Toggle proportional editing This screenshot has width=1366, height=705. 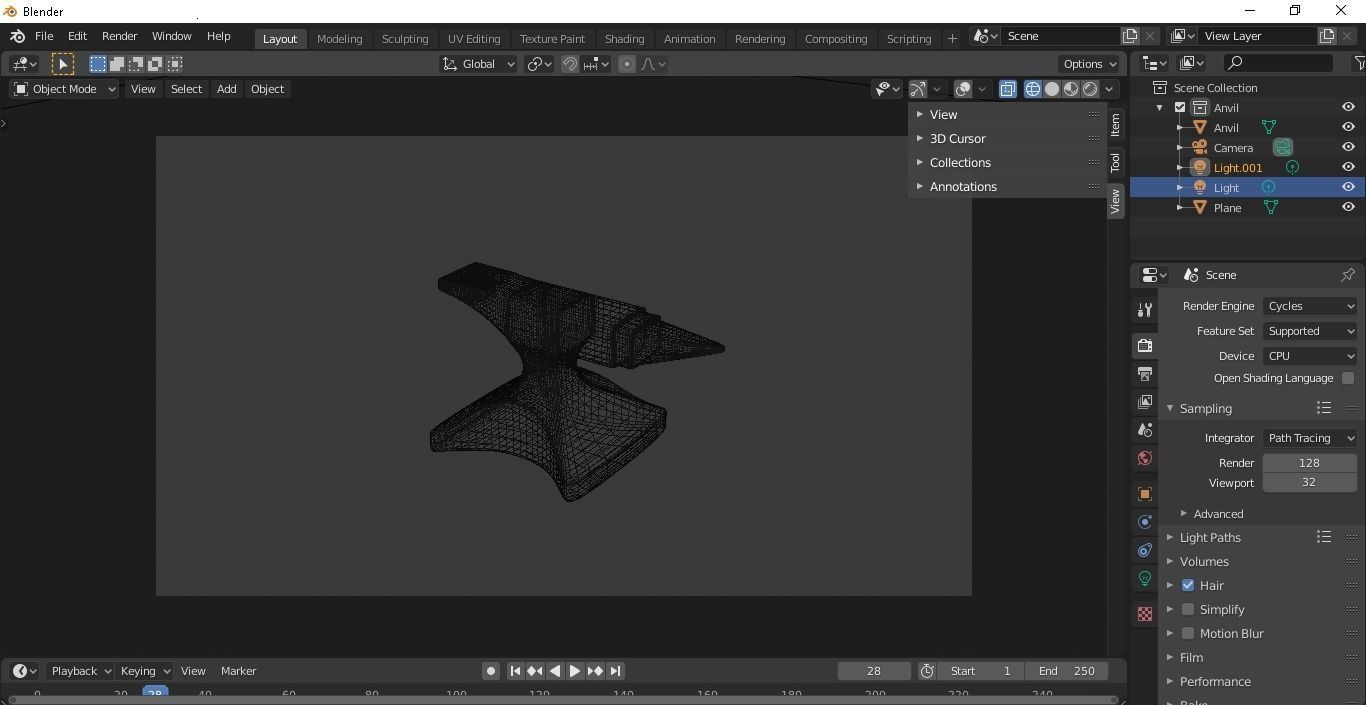pos(627,64)
